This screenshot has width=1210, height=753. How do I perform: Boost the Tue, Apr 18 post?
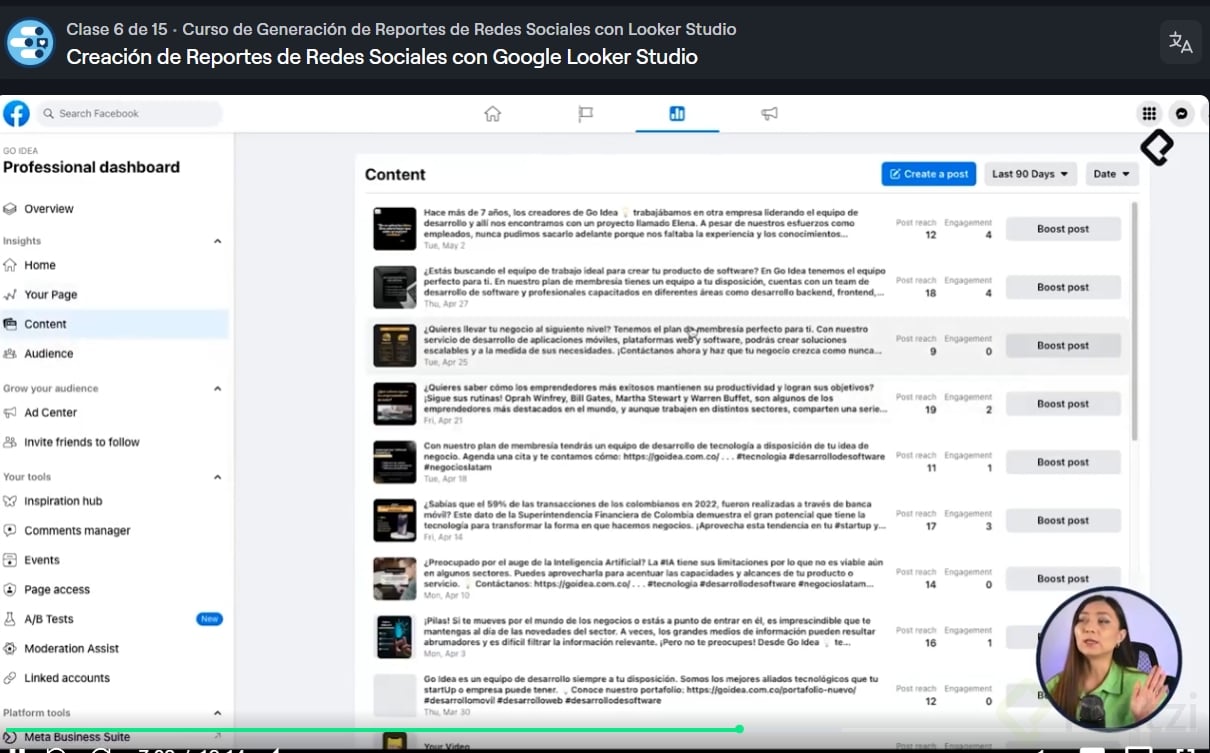point(1063,462)
